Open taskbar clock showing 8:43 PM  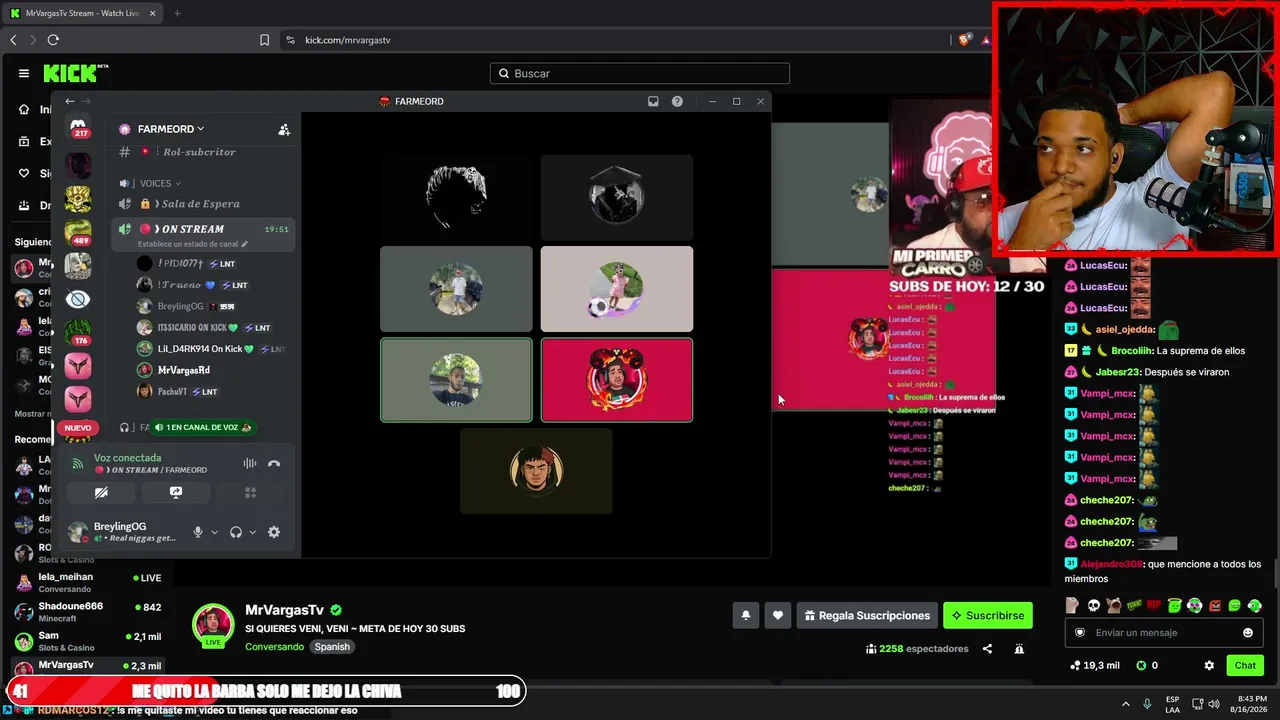[1250, 704]
